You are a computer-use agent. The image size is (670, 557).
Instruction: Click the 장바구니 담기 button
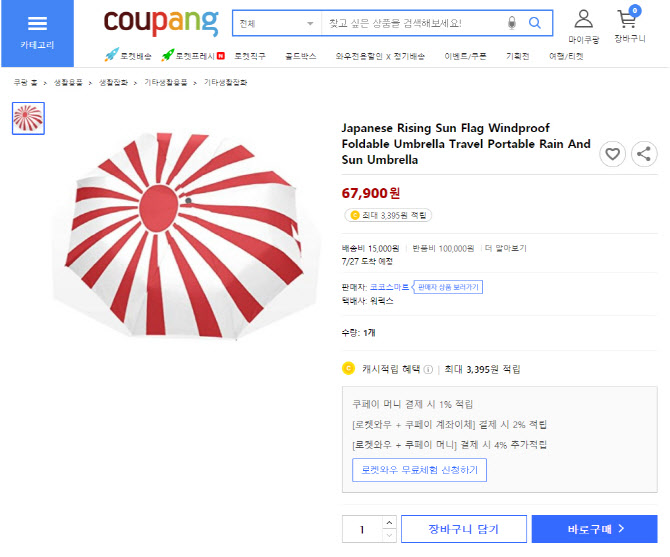pos(462,529)
